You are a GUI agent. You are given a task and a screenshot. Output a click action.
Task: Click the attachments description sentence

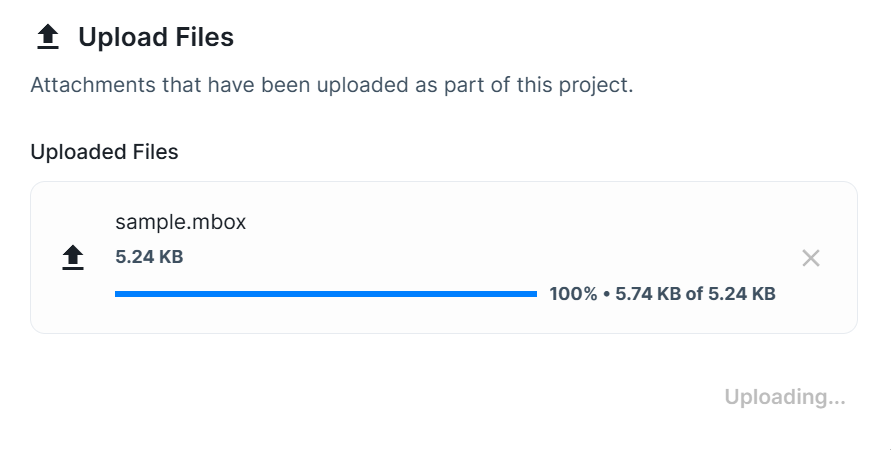pos(332,85)
